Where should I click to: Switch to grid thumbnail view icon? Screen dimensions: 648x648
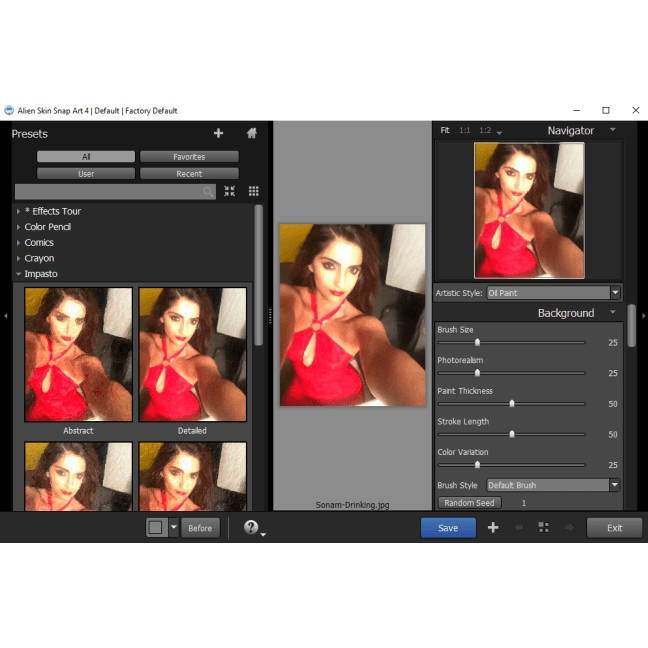(253, 191)
